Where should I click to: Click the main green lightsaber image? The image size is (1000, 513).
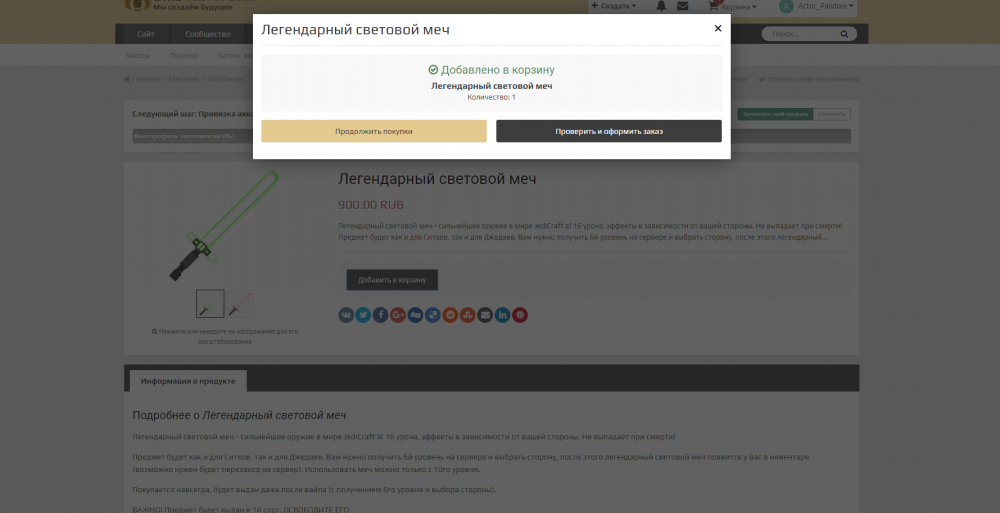click(224, 225)
